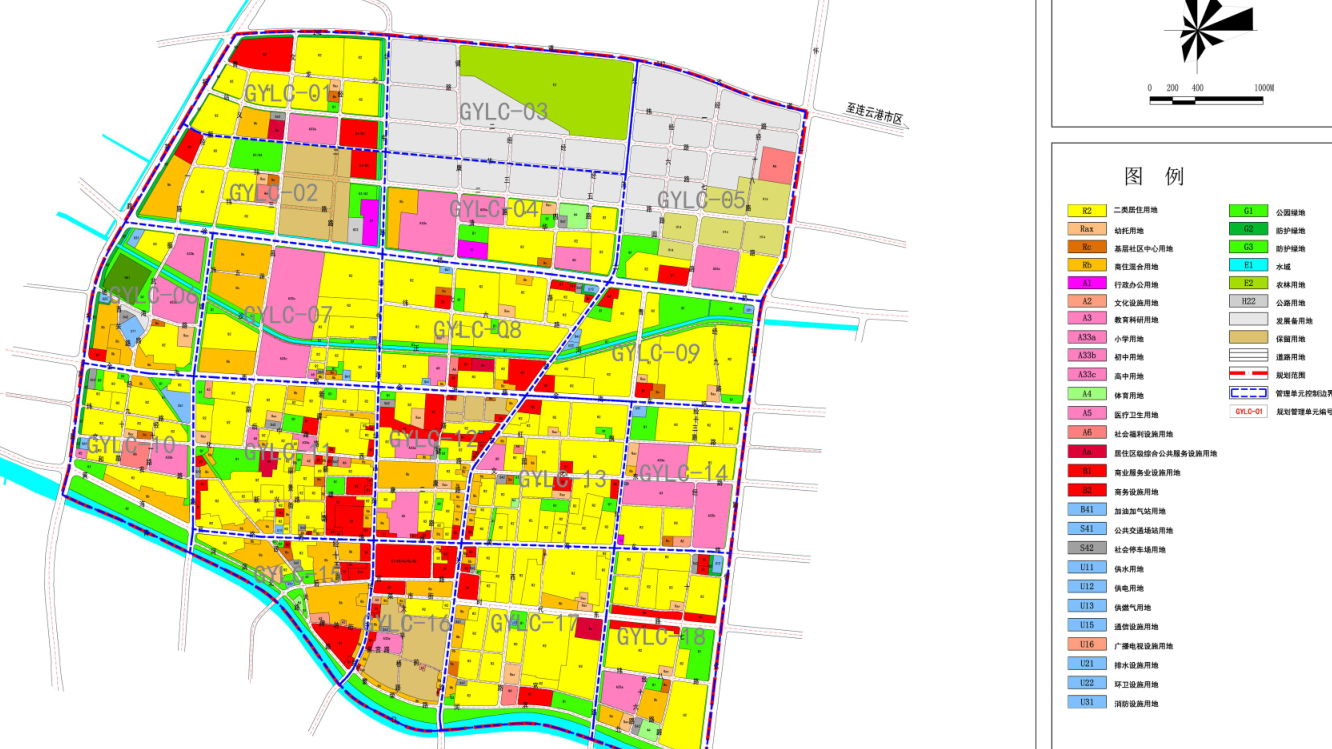
Task: Click the GYLC-02 unit label
Action: pyautogui.click(x=273, y=192)
